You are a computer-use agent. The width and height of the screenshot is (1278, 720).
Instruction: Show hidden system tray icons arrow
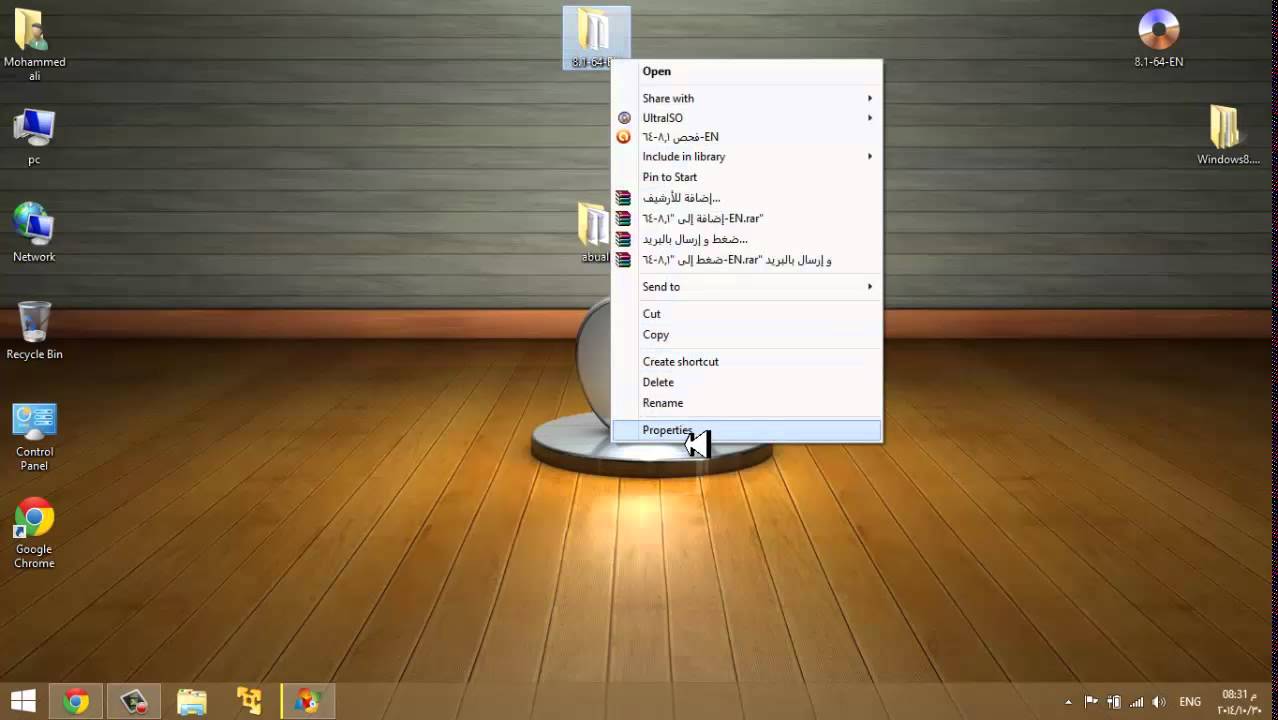[x=1068, y=702]
